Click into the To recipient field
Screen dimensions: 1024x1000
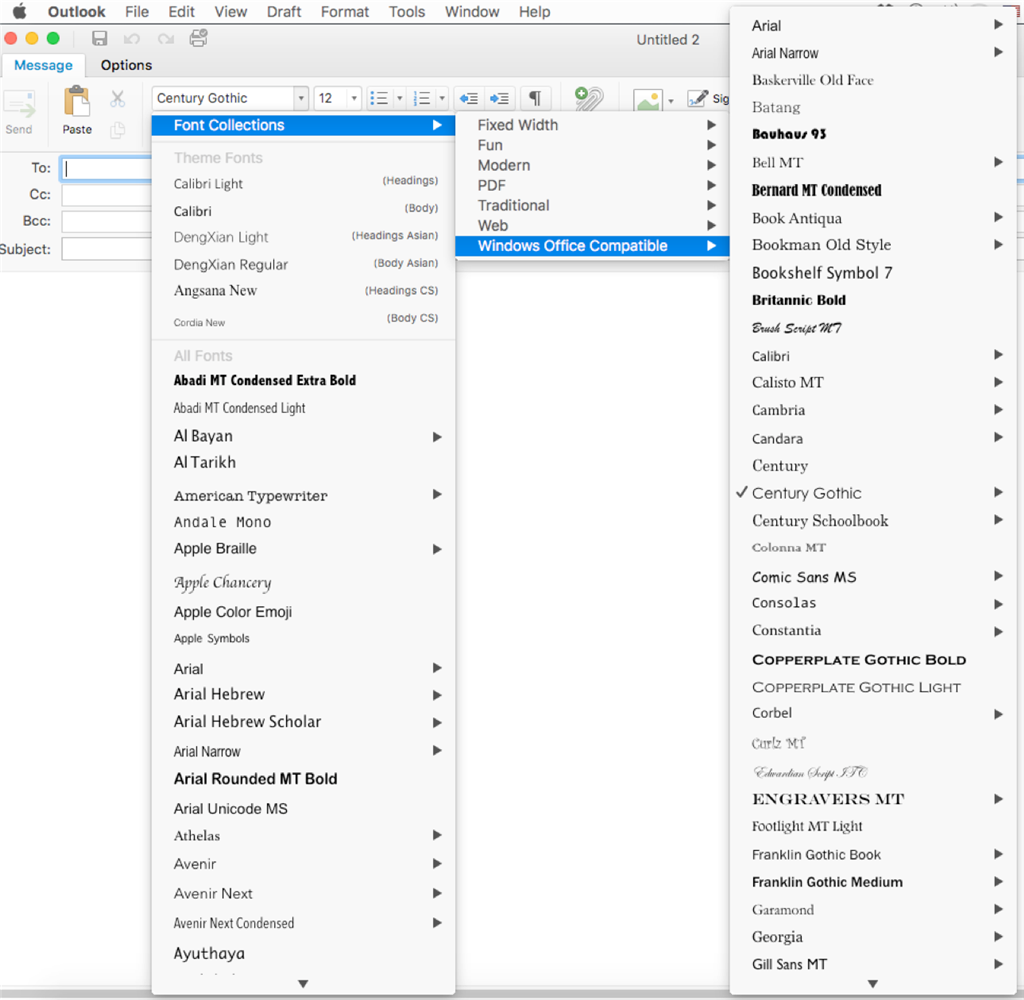pos(106,169)
